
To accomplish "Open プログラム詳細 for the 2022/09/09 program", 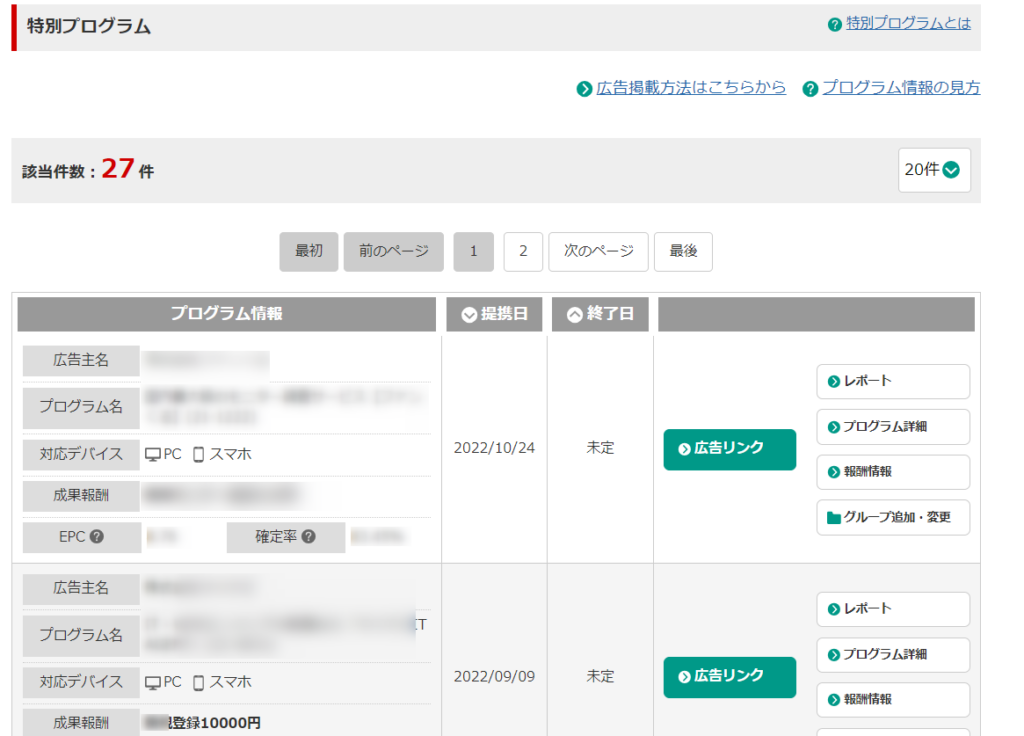I will pyautogui.click(x=893, y=654).
